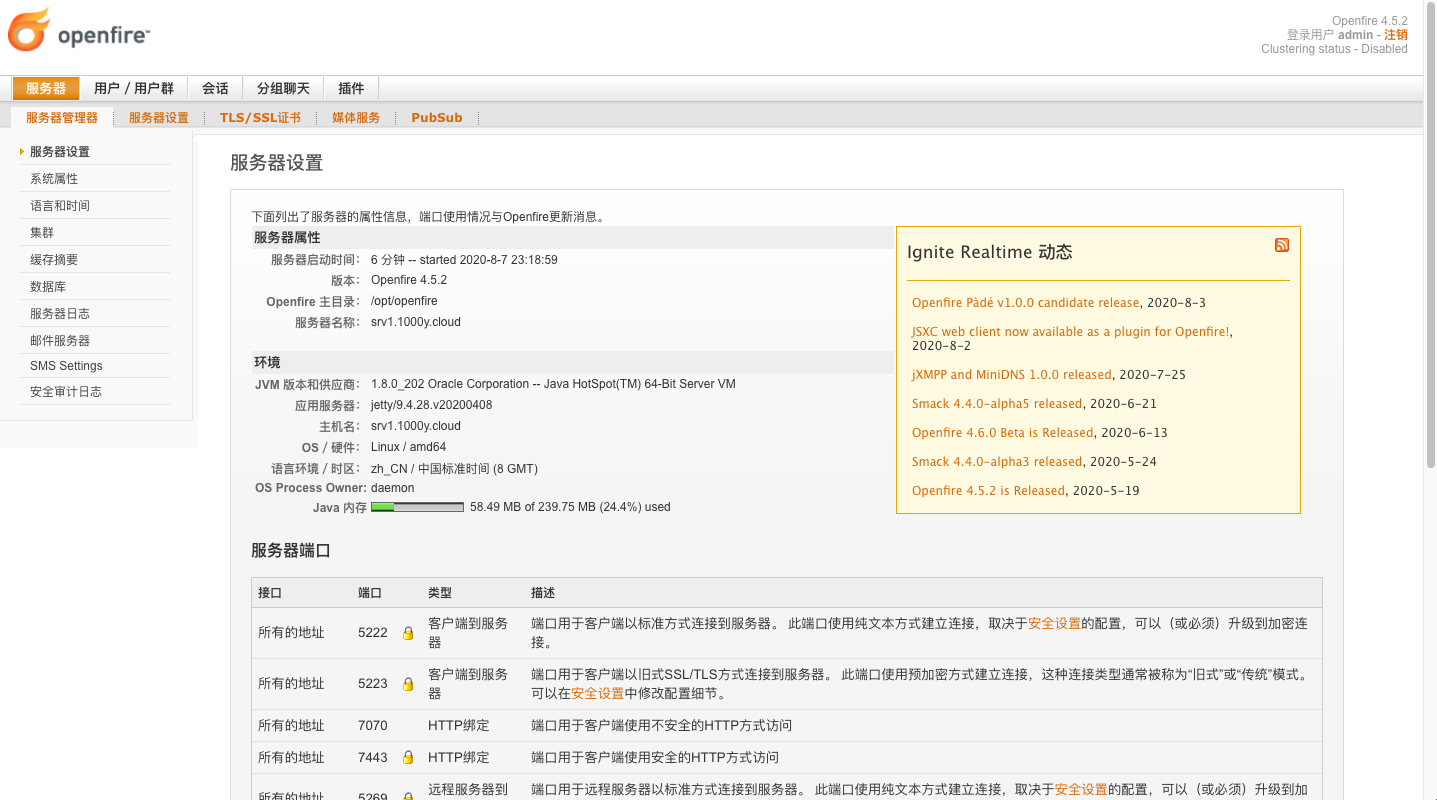Open jXMPP and MiniDNS 1.0.0 released link
Screen dimensions: 1437x800
pyautogui.click(x=1011, y=375)
